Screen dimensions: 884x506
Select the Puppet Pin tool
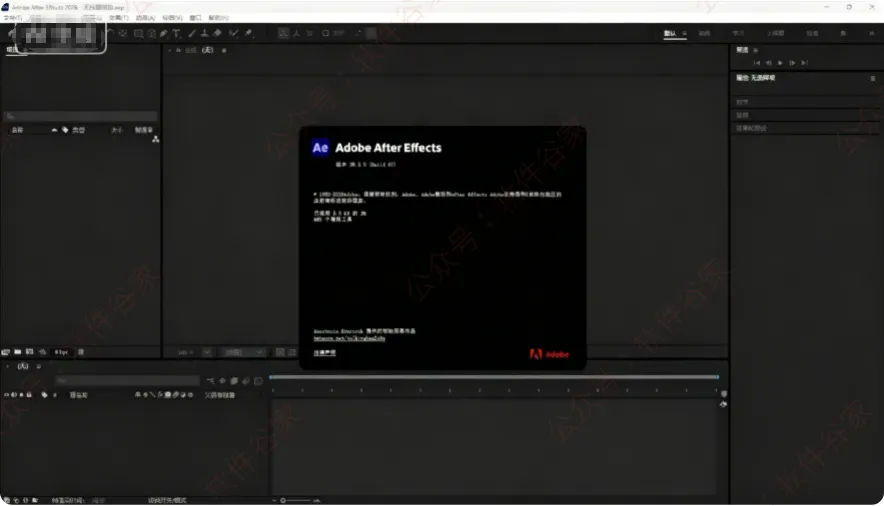[x=249, y=33]
